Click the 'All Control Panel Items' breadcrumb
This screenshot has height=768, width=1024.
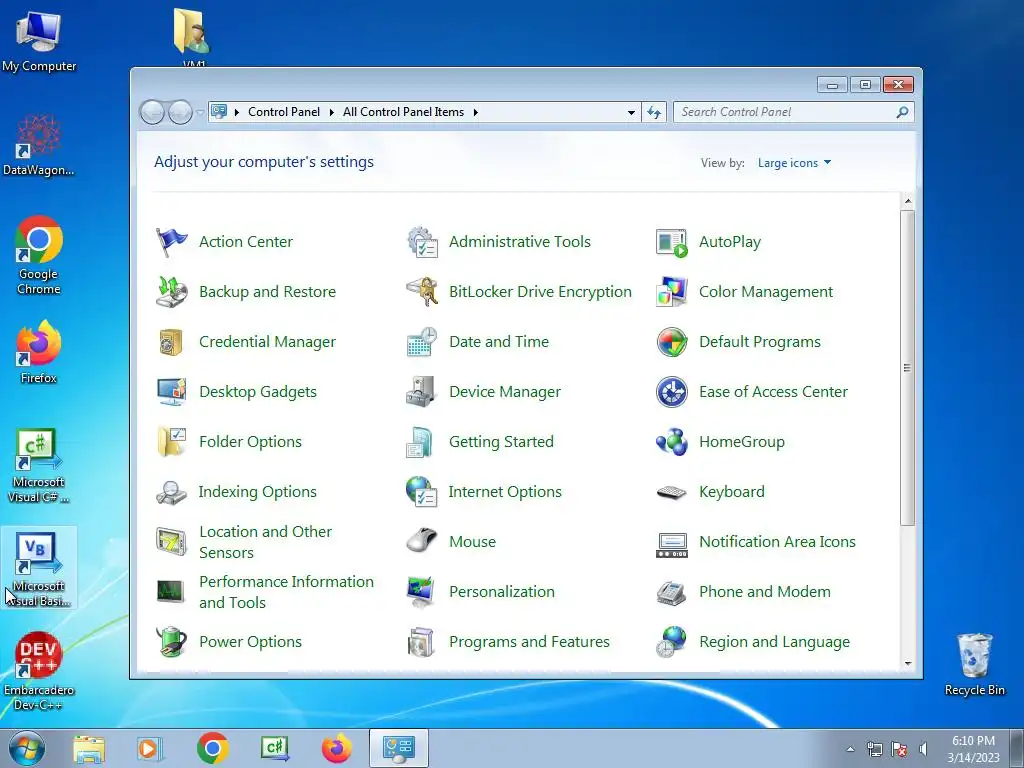pyautogui.click(x=403, y=112)
